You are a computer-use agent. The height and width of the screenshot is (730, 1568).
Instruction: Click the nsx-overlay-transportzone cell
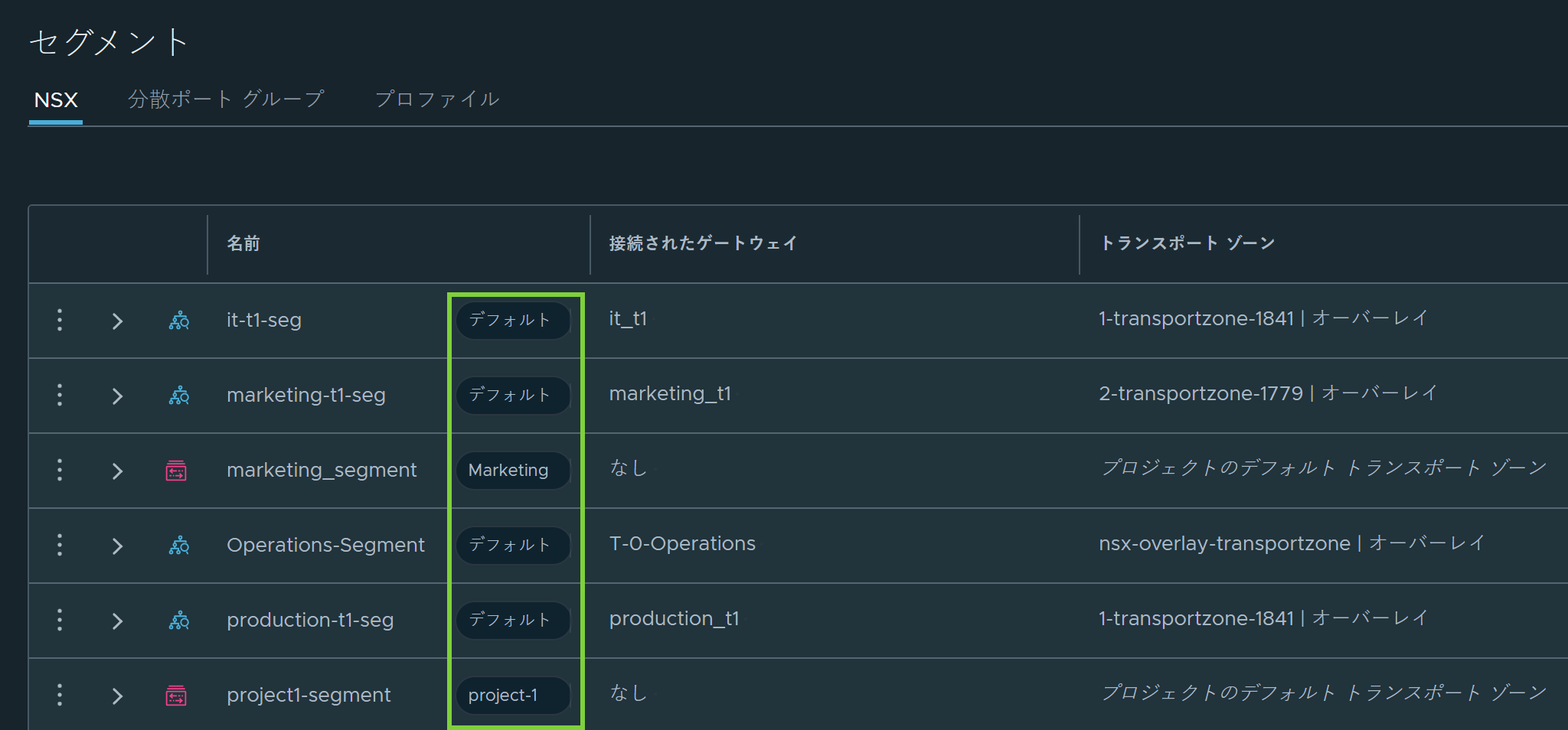(x=1292, y=543)
